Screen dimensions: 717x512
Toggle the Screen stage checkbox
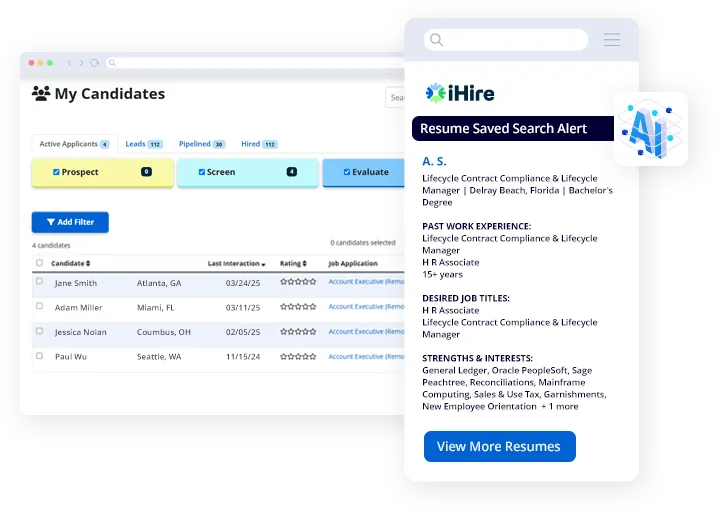click(202, 172)
